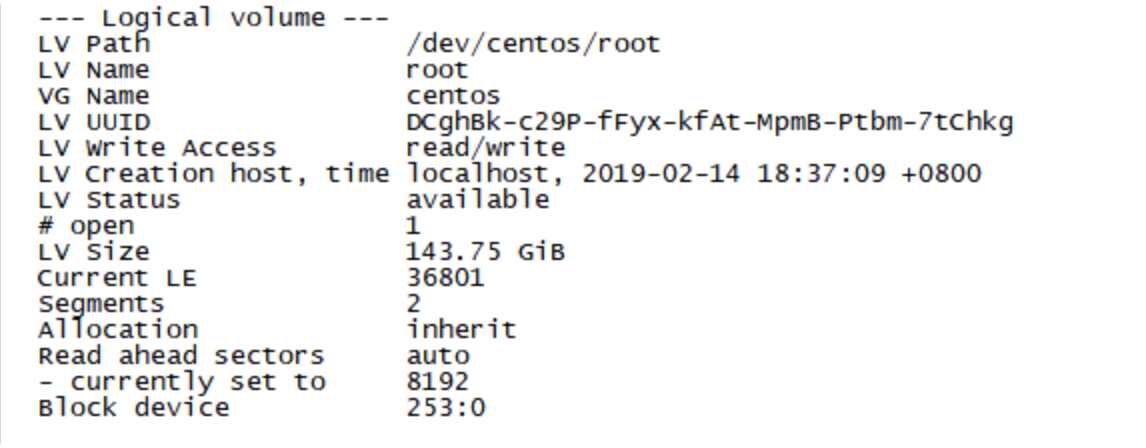This screenshot has width=1146, height=448.
Task: Click the read/write access value
Action: click(485, 148)
